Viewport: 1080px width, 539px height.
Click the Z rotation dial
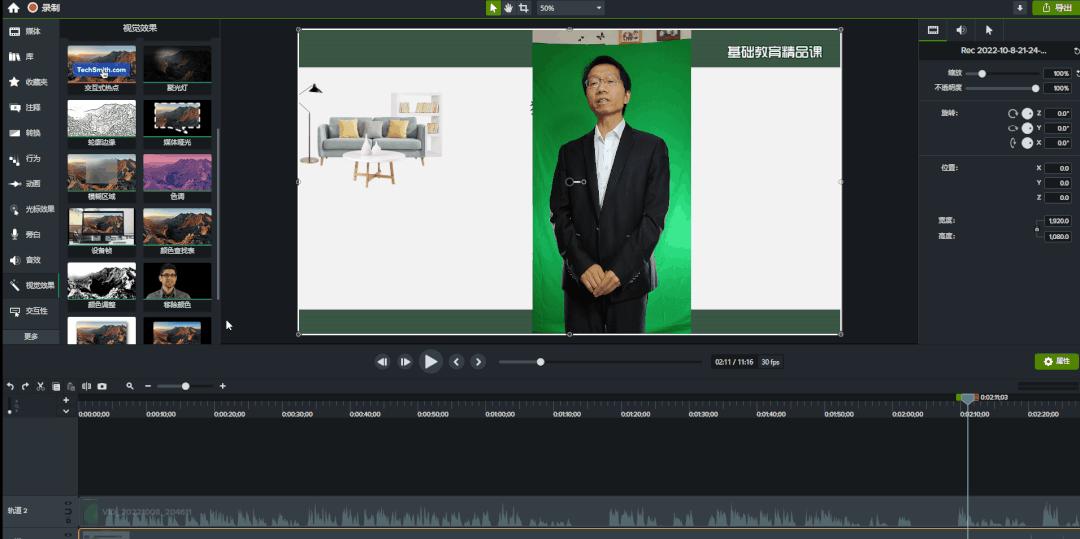1027,114
